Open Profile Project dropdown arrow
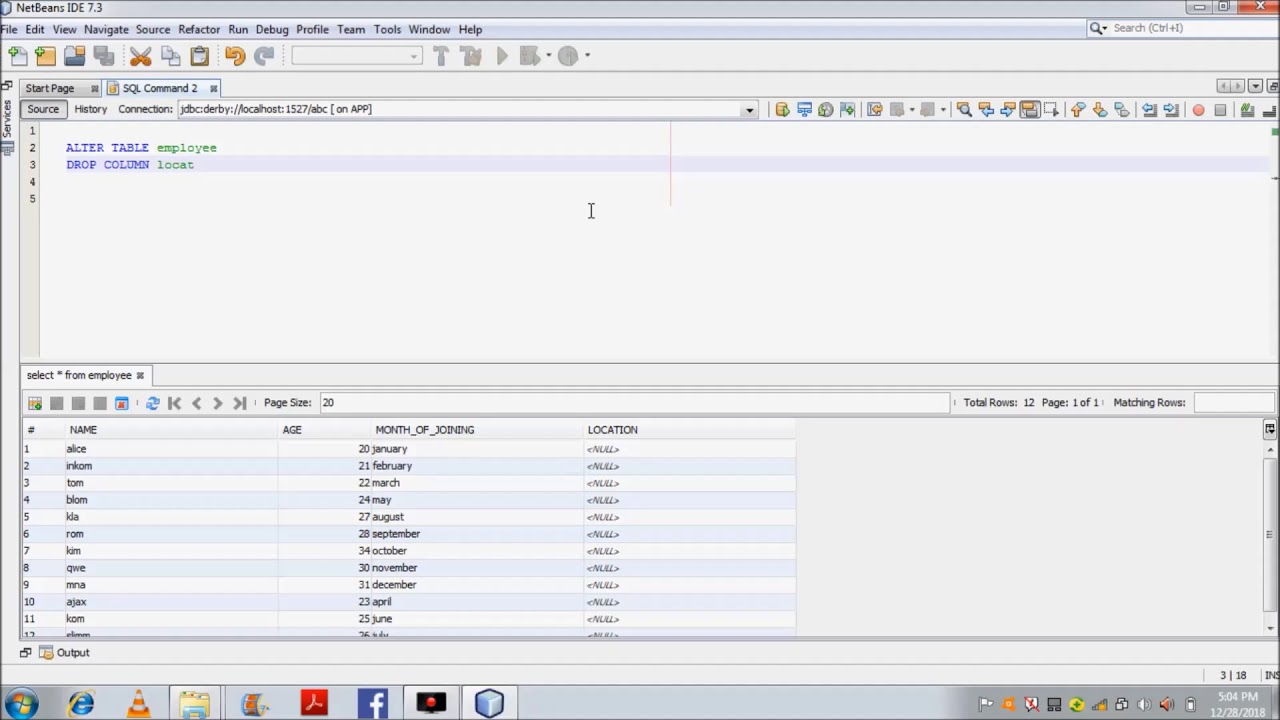The height and width of the screenshot is (720, 1280). (x=587, y=56)
